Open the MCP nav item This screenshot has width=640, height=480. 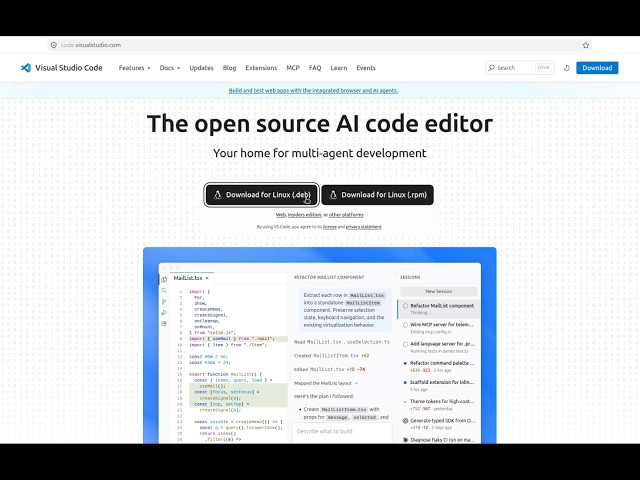(x=293, y=68)
